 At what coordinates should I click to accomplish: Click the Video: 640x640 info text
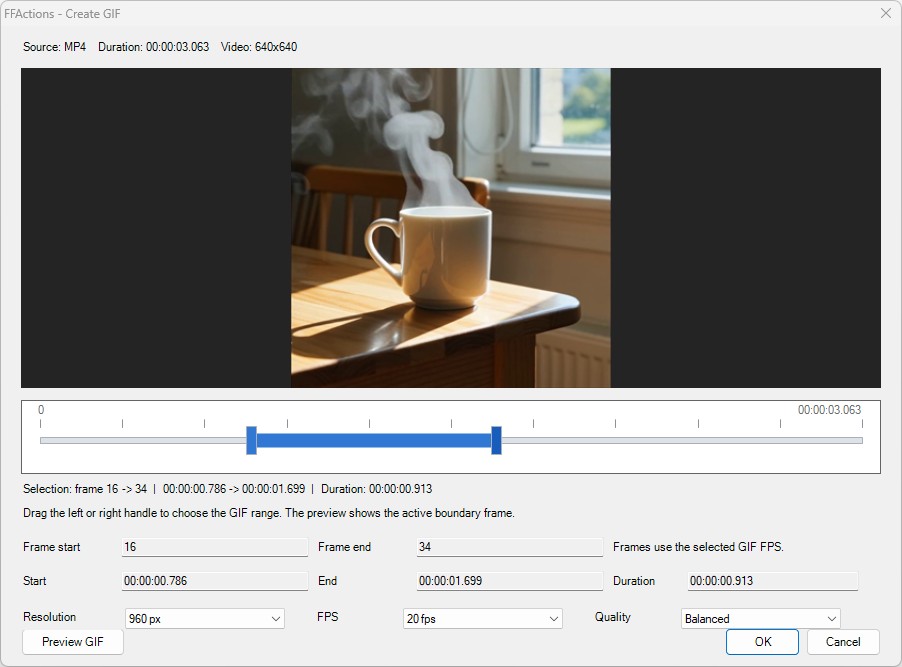pos(259,47)
